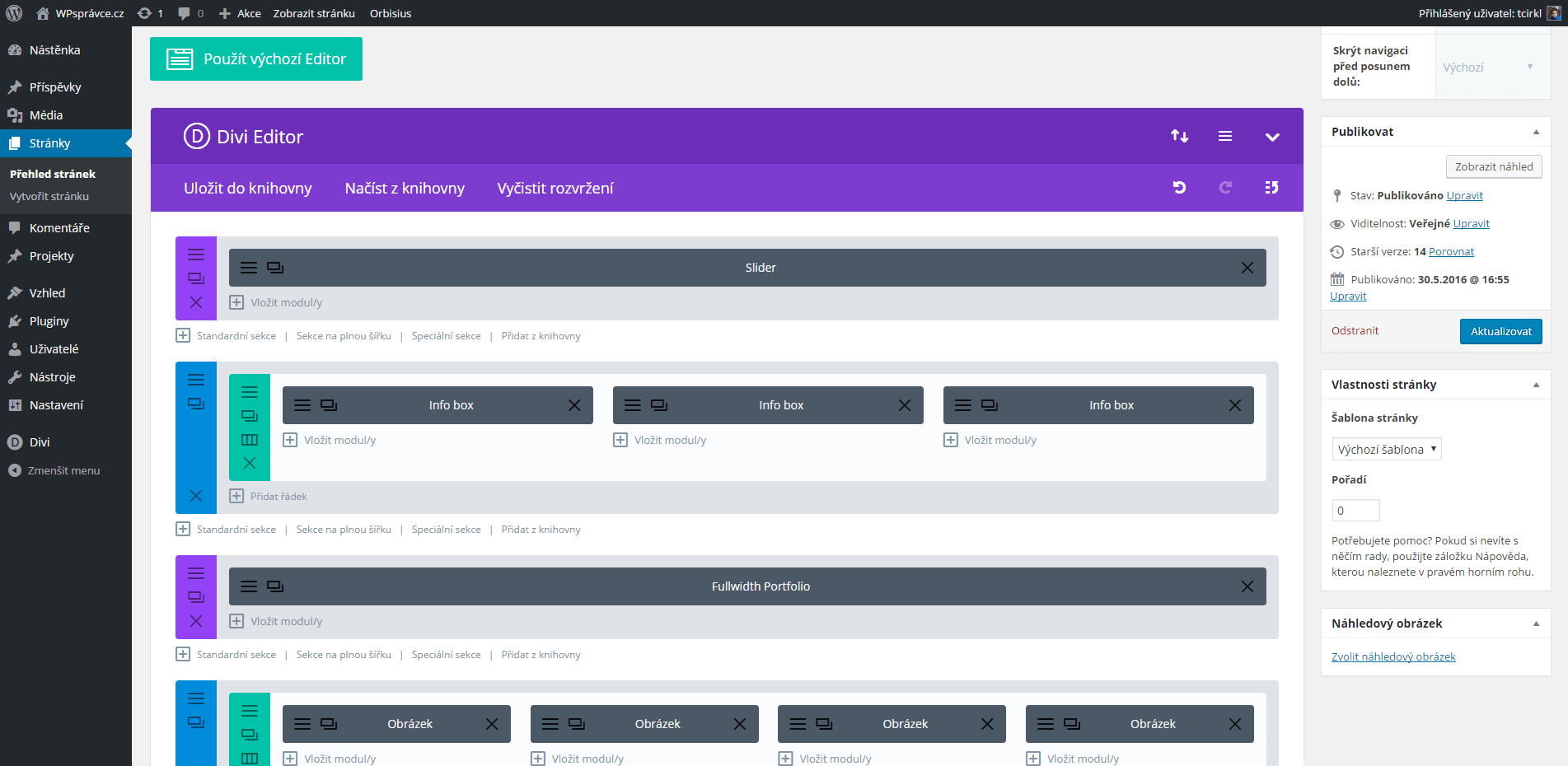1568x766 pixels.
Task: Open Fullwidth Portfolio module settings
Action: [x=249, y=586]
